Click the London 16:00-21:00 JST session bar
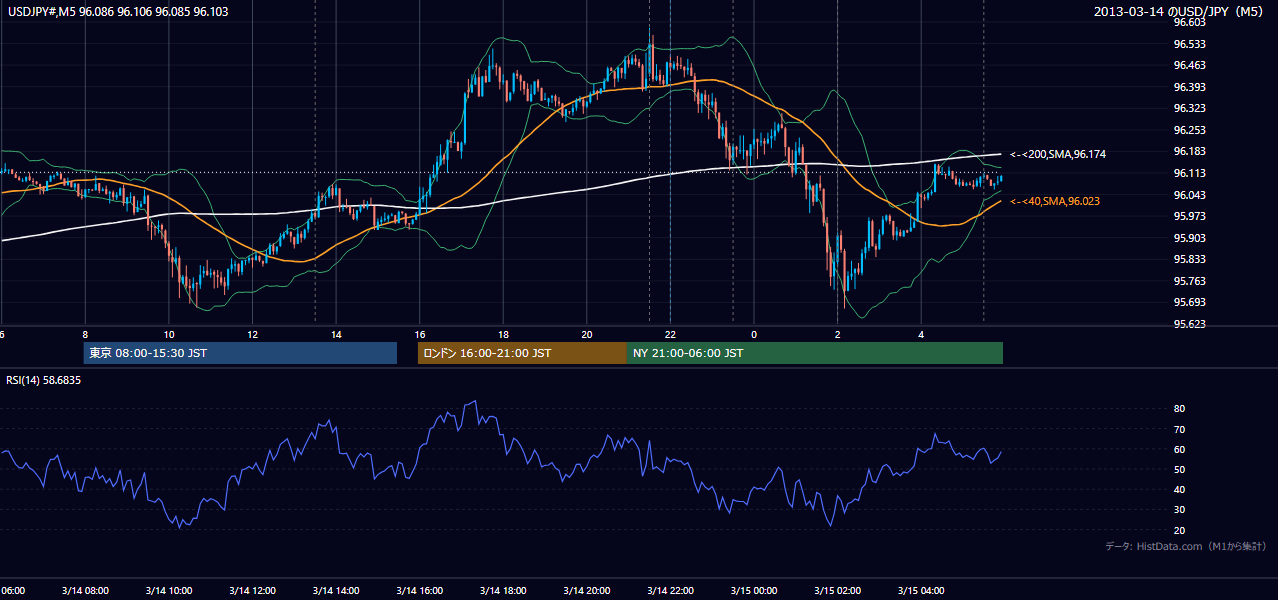 [x=522, y=353]
